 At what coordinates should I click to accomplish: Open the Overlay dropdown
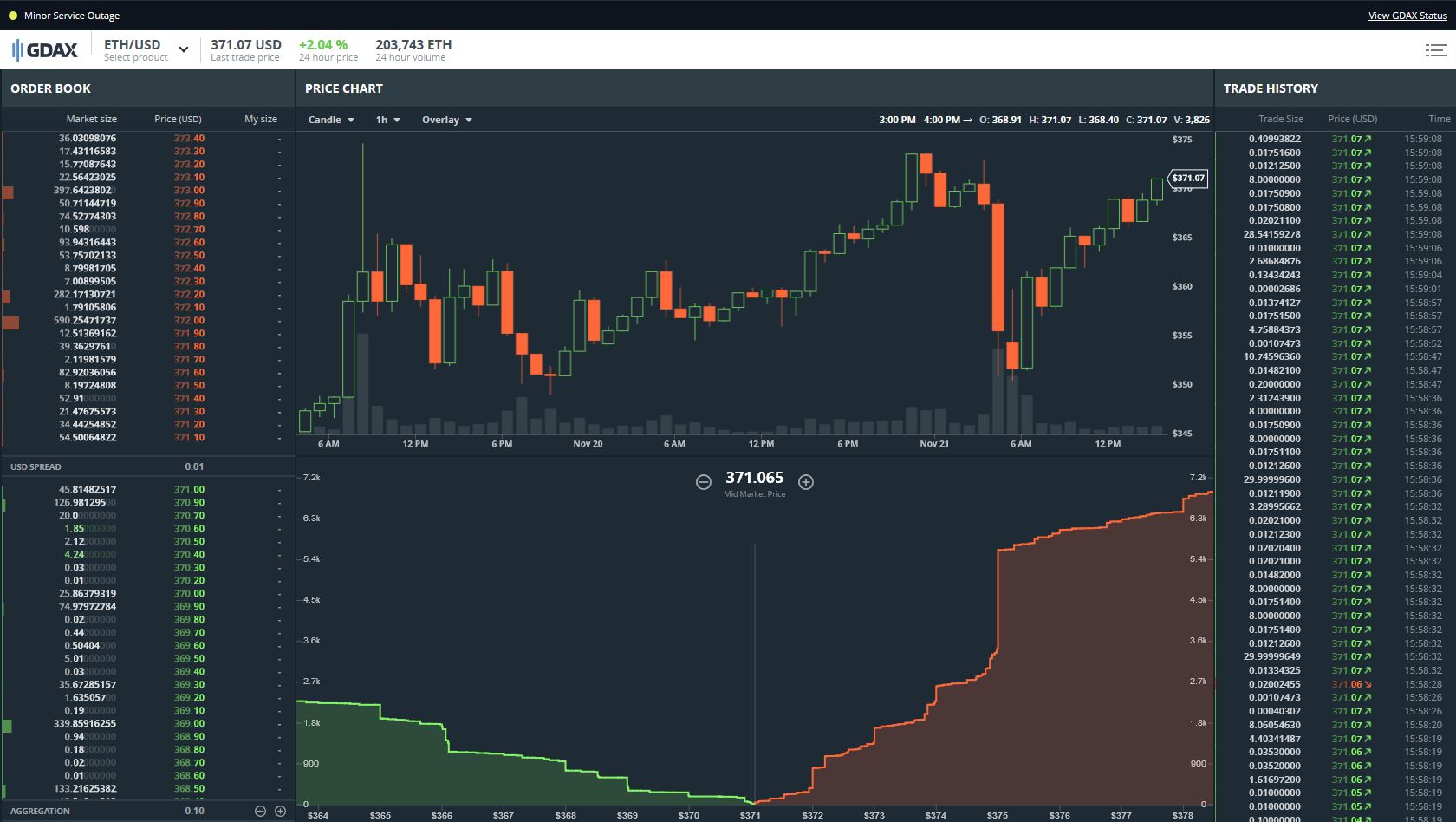pos(446,120)
